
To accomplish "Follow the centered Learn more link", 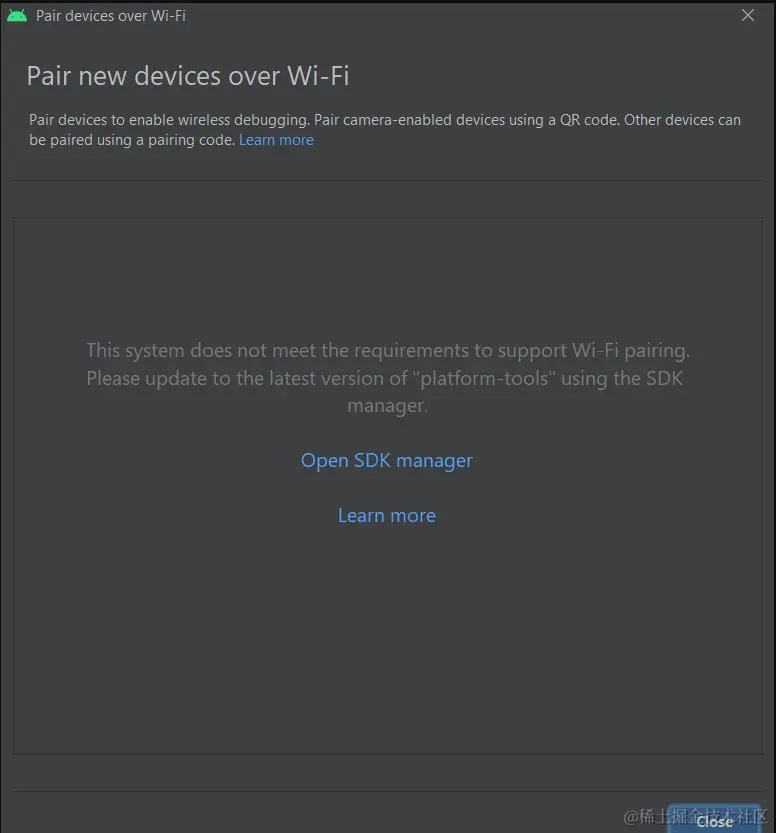I will [x=387, y=516].
